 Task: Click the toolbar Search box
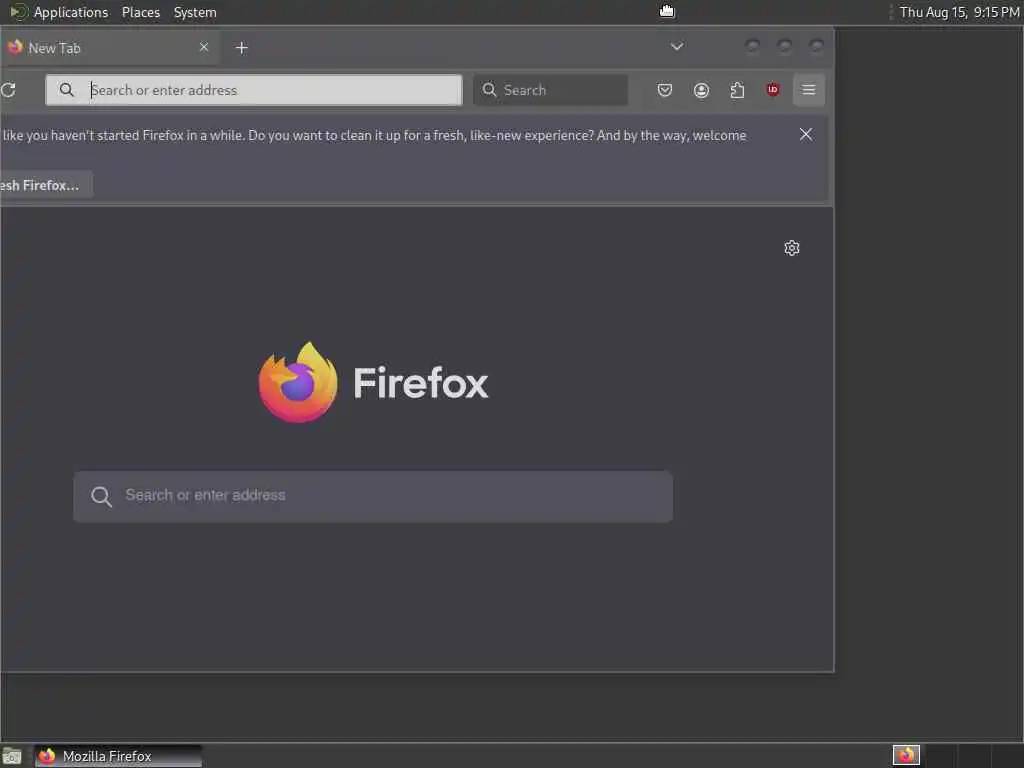pos(550,90)
